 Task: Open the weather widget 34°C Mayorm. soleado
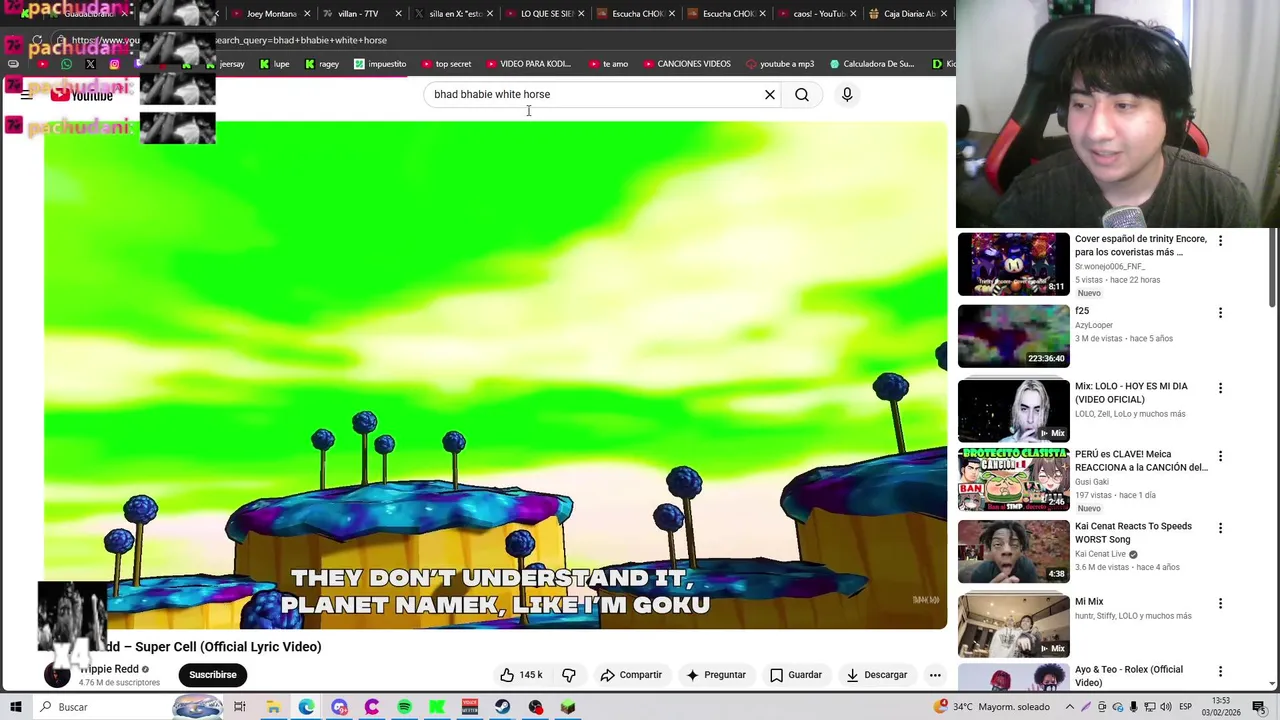click(992, 707)
